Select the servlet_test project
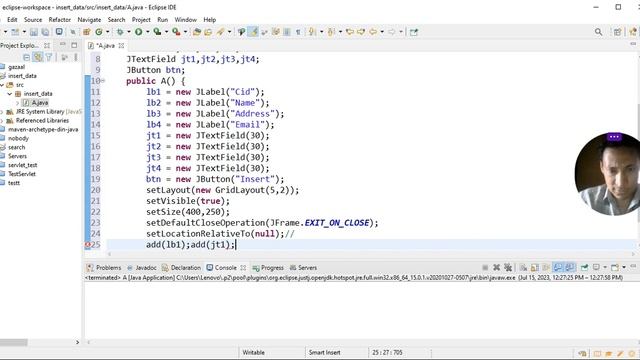Viewport: 640px width, 360px height. (x=22, y=165)
